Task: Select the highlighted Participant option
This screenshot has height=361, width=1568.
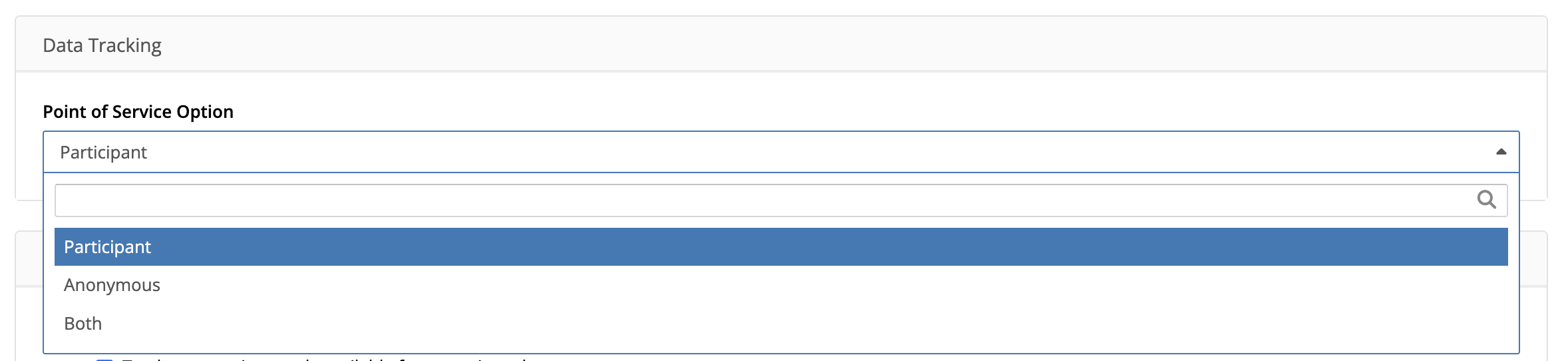Action: click(107, 247)
